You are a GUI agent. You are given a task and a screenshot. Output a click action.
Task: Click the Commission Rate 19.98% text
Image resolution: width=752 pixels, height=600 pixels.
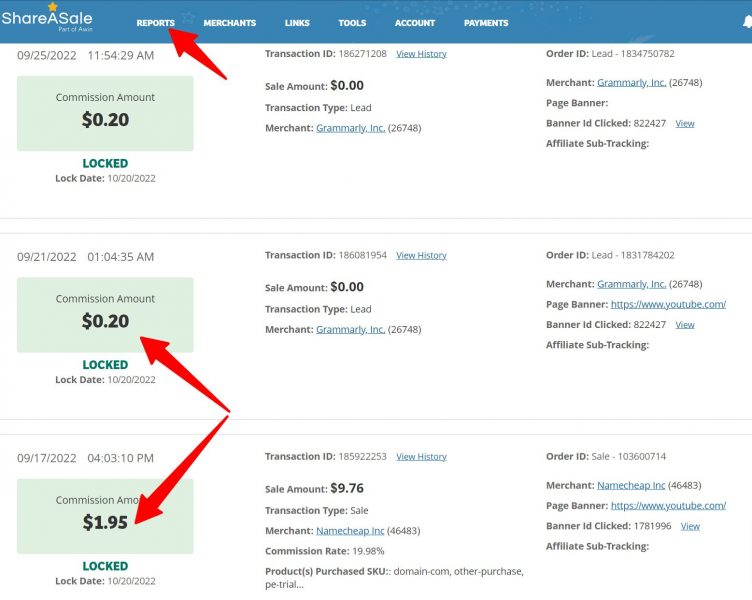point(325,551)
